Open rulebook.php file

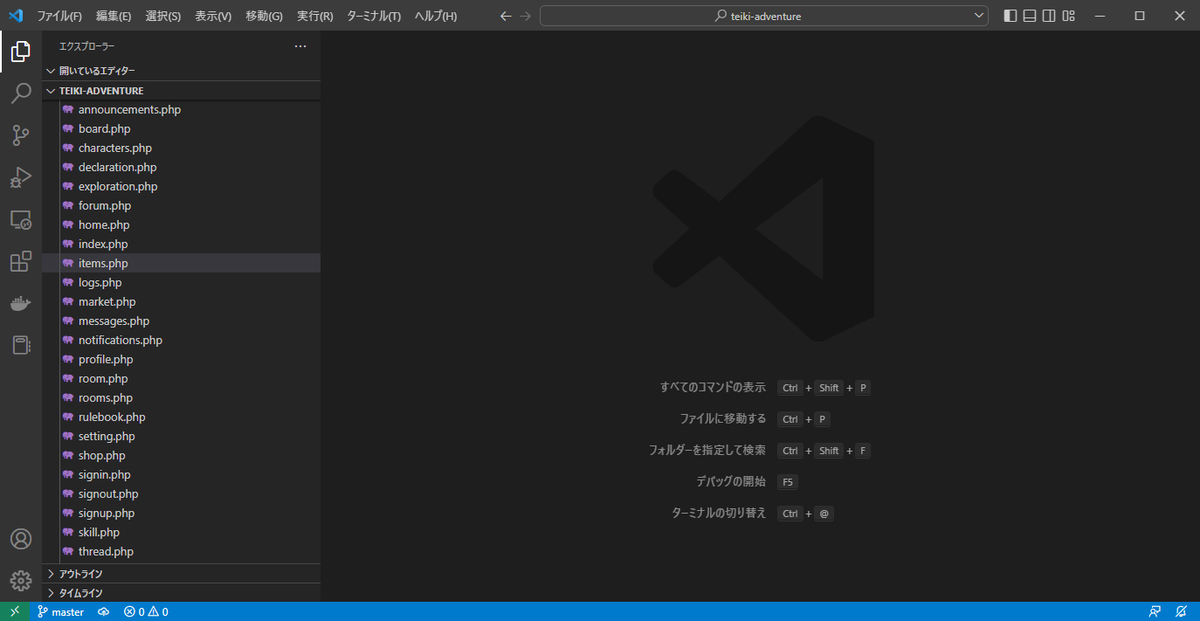click(181, 417)
